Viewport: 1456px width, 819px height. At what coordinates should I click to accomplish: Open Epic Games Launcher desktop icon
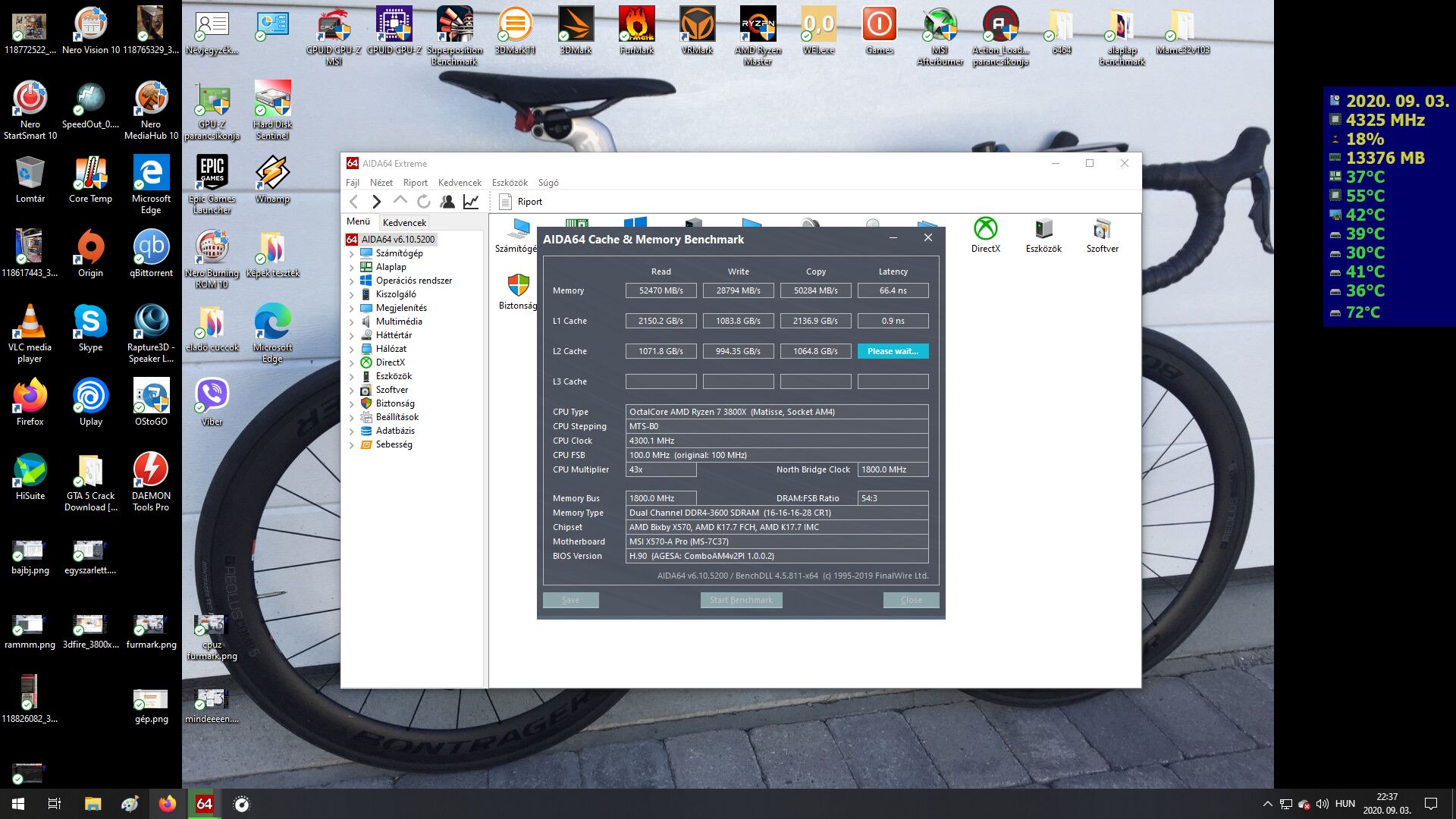click(212, 184)
